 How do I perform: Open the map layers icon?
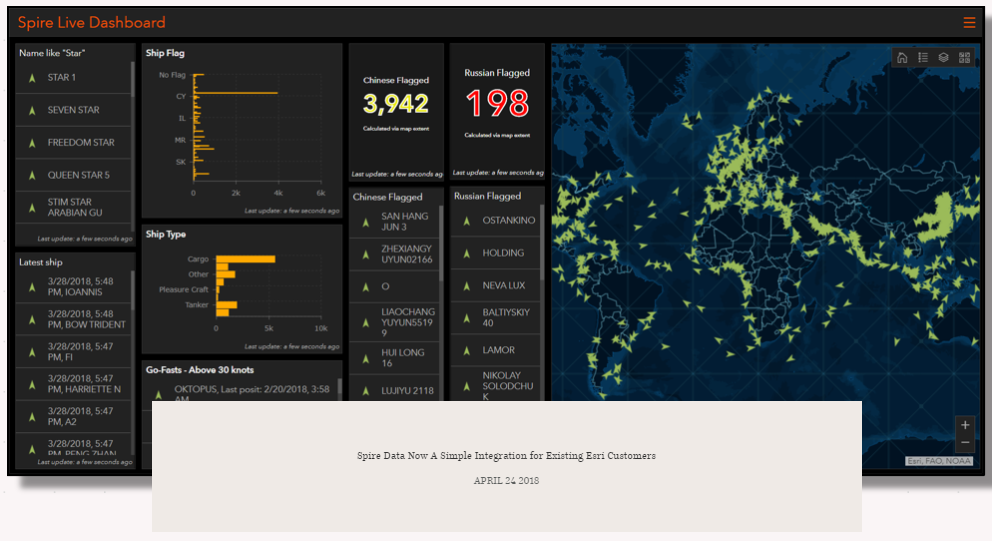(943, 58)
